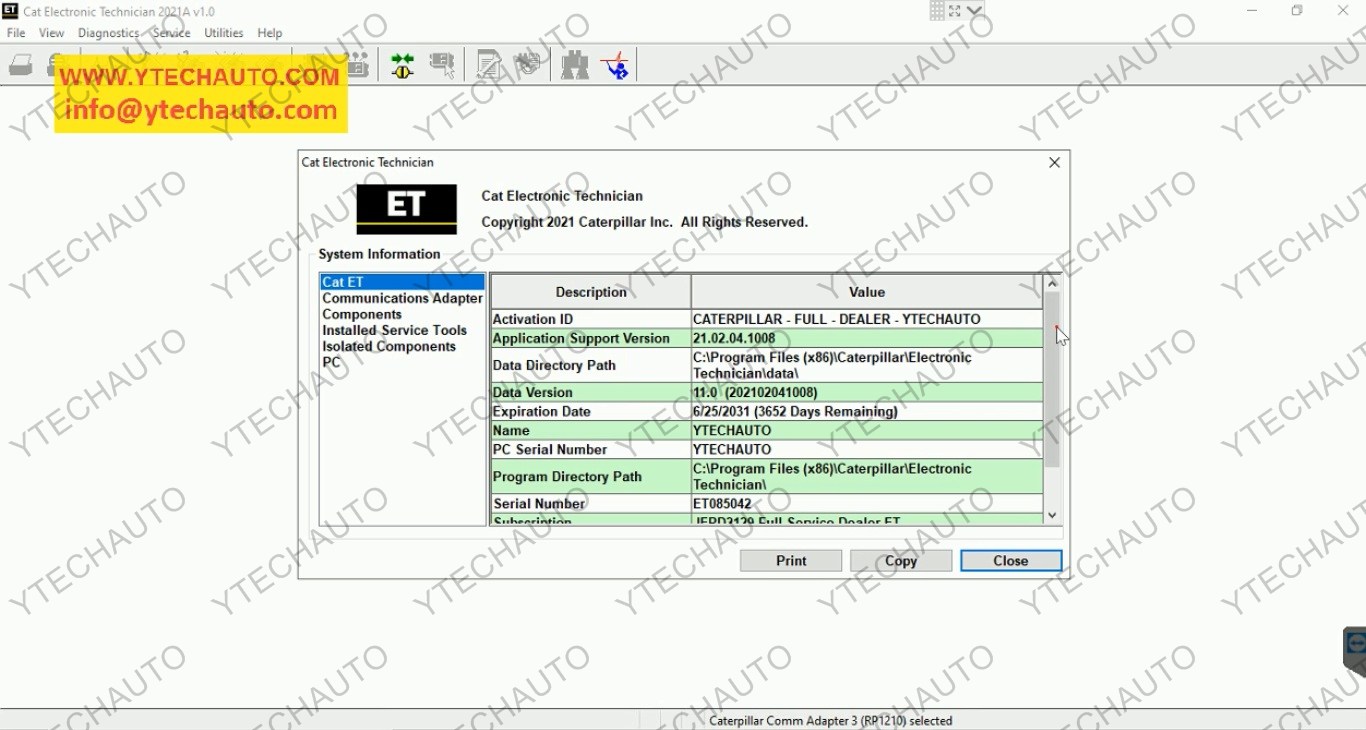Image resolution: width=1366 pixels, height=730 pixels.
Task: Close the Cat Electronic Technician dialog with X
Action: pos(1054,162)
